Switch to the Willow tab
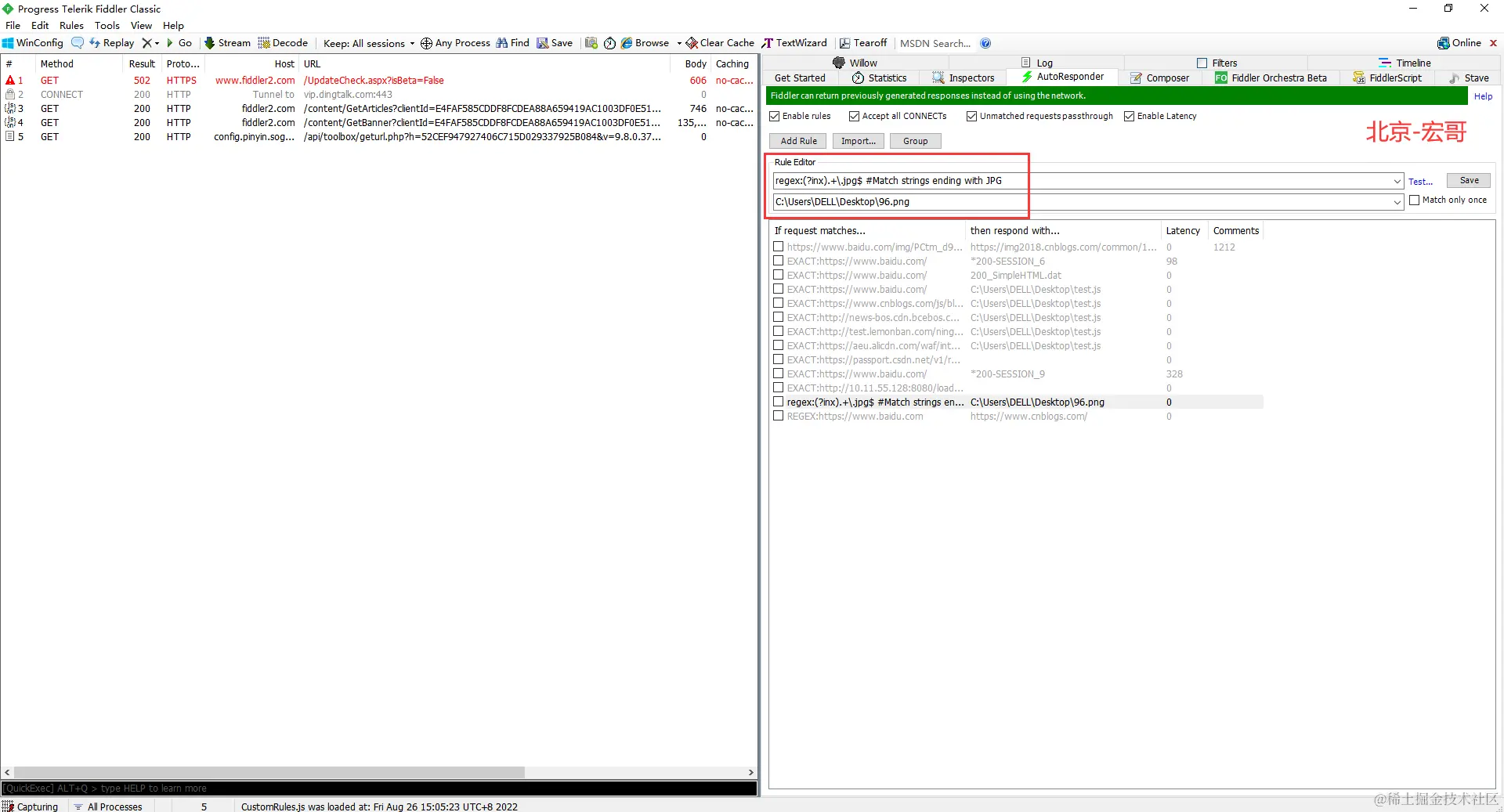 [x=855, y=63]
